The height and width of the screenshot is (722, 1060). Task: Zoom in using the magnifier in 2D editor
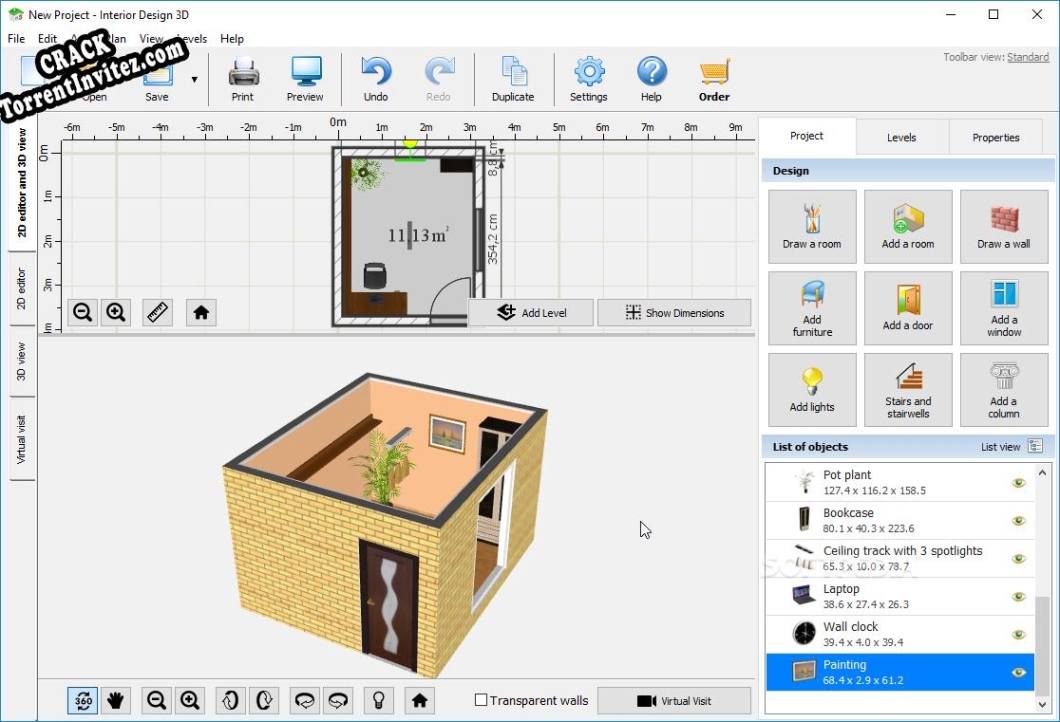[116, 312]
